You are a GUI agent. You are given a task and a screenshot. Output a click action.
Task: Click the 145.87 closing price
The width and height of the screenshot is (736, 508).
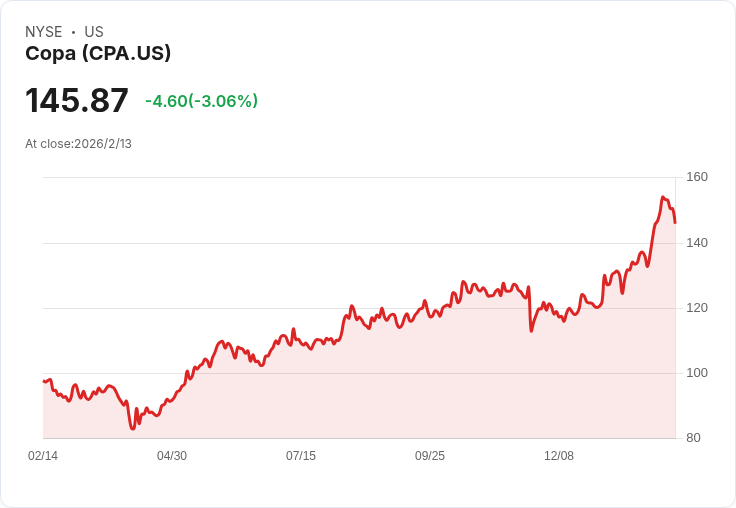[x=77, y=101]
